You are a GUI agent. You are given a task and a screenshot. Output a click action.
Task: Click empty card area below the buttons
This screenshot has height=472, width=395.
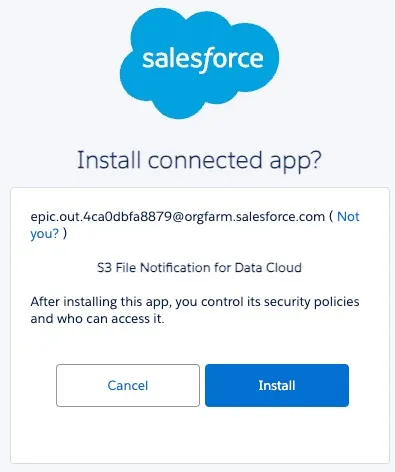(x=200, y=435)
